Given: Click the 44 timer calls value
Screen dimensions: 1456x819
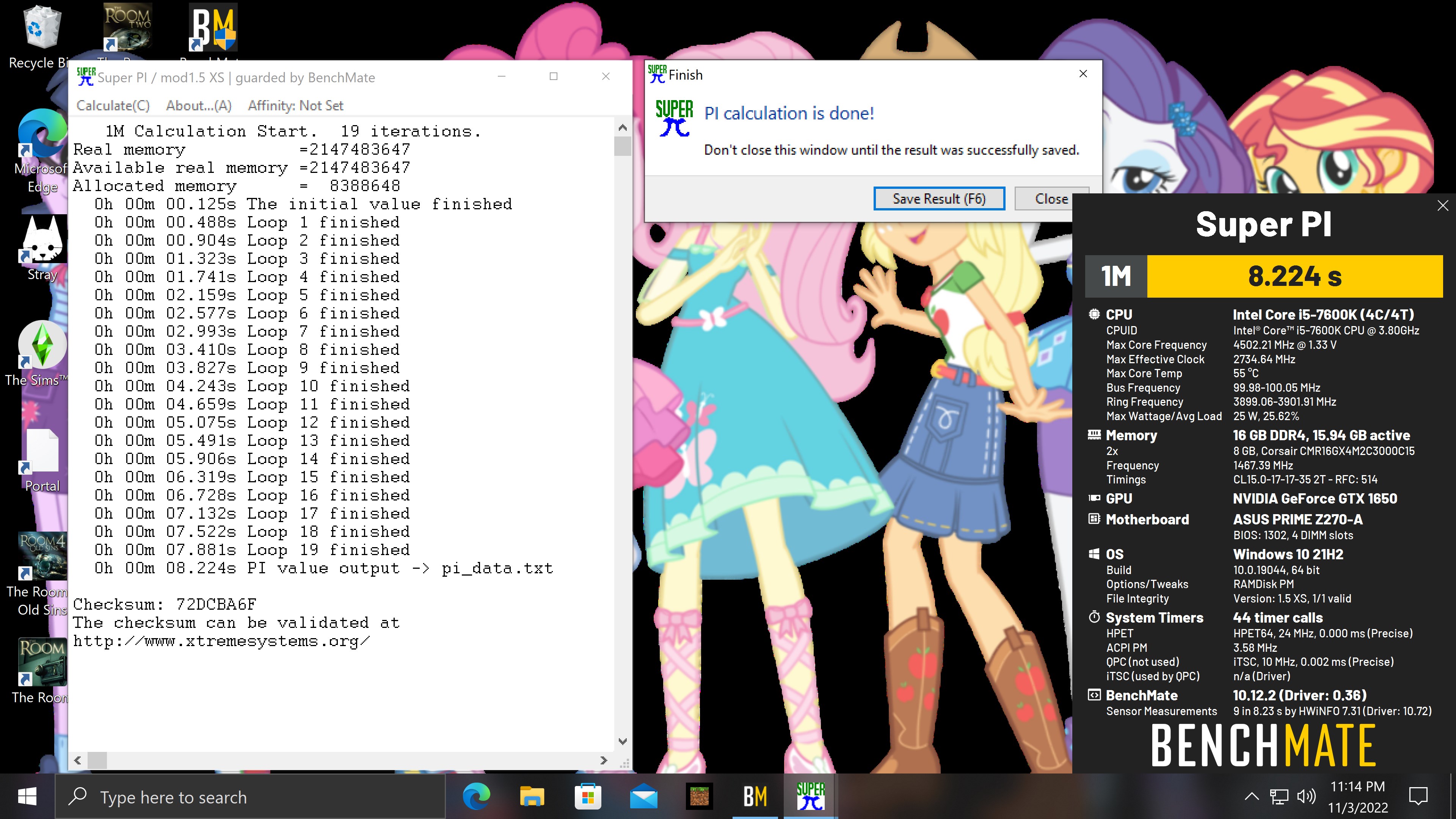Looking at the screenshot, I should [x=1277, y=618].
